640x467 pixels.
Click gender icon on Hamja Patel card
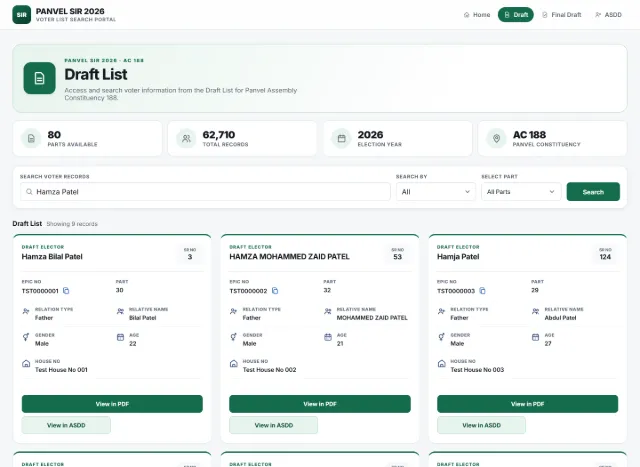coord(441,337)
